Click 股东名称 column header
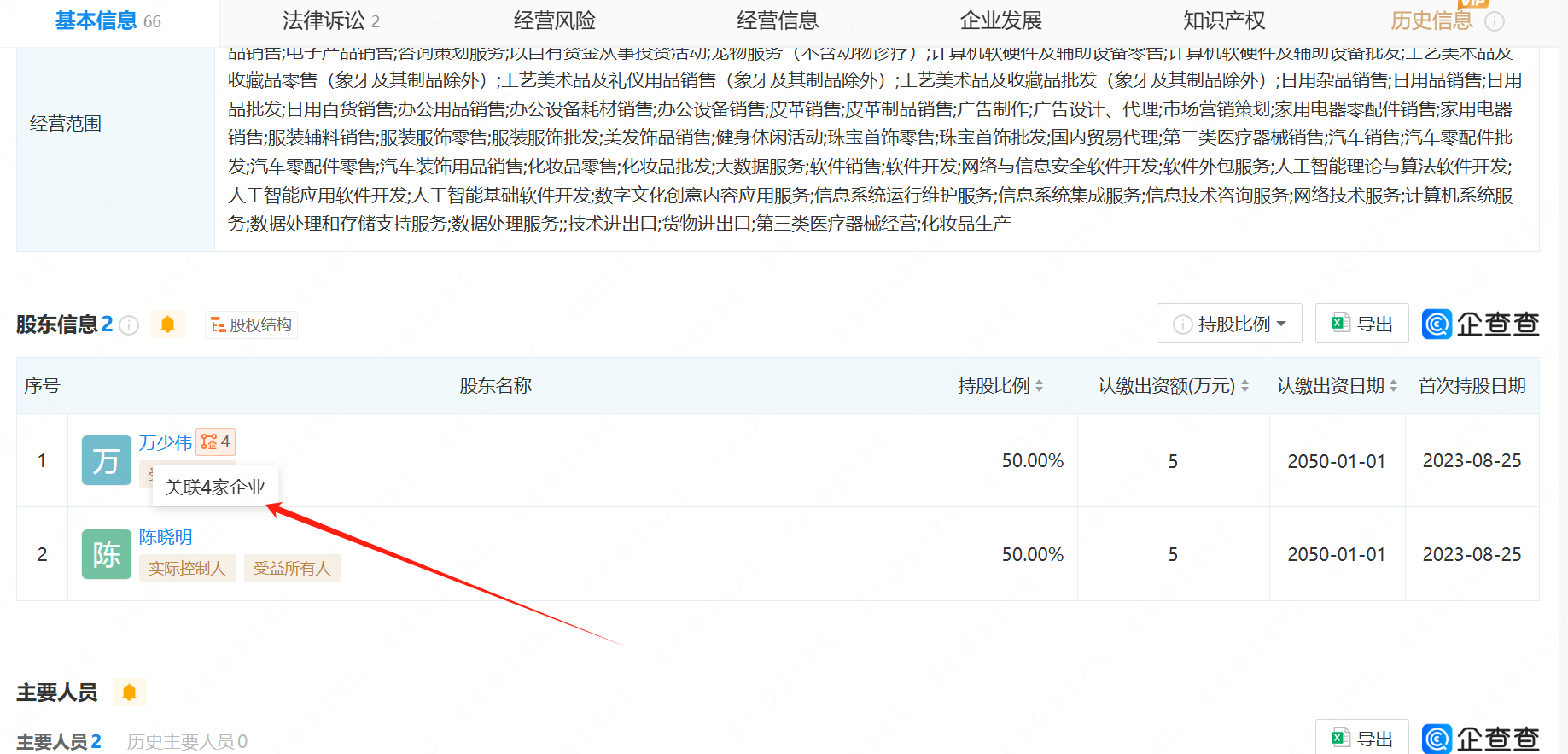Viewport: 1568px width, 754px height. coord(496,386)
